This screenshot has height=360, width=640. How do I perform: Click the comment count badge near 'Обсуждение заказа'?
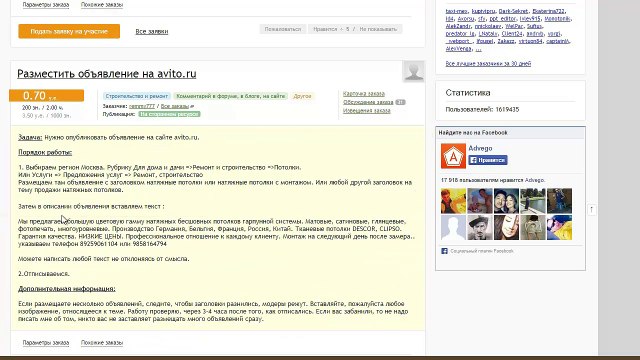400,102
